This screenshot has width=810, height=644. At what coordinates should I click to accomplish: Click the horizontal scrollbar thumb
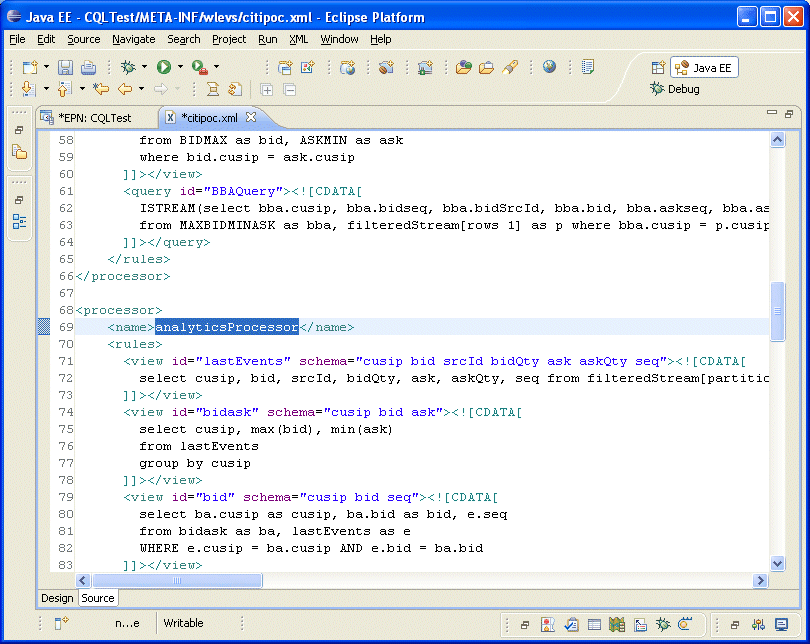coord(176,580)
